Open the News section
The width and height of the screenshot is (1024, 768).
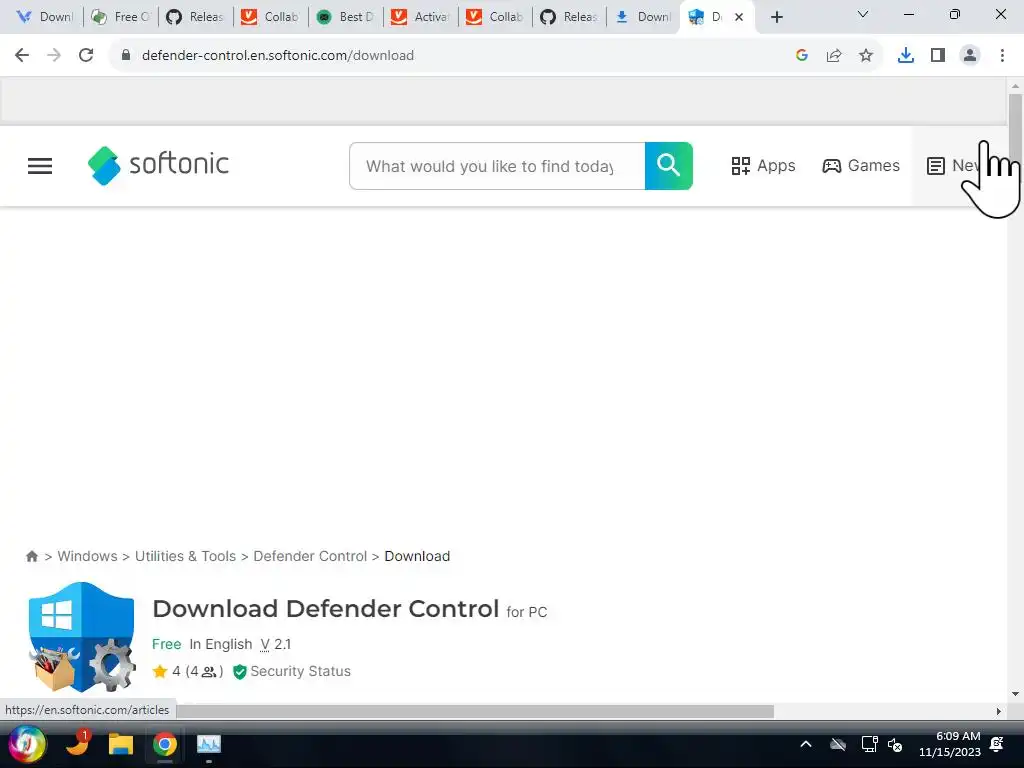pos(953,166)
